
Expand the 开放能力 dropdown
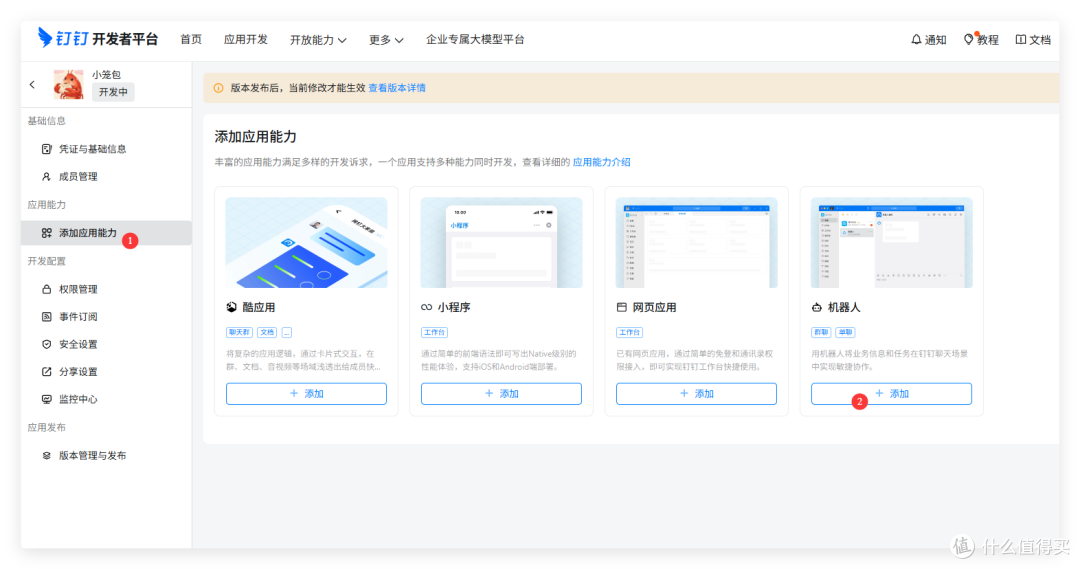(x=318, y=40)
